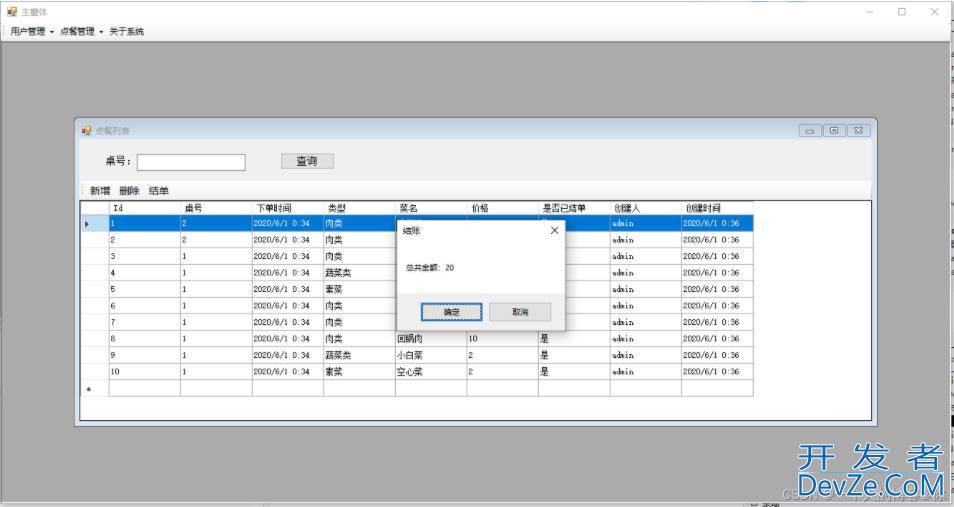Screen dimensions: 954x507
Task: Select the 创建时间 cell in row 2
Action: point(717,240)
